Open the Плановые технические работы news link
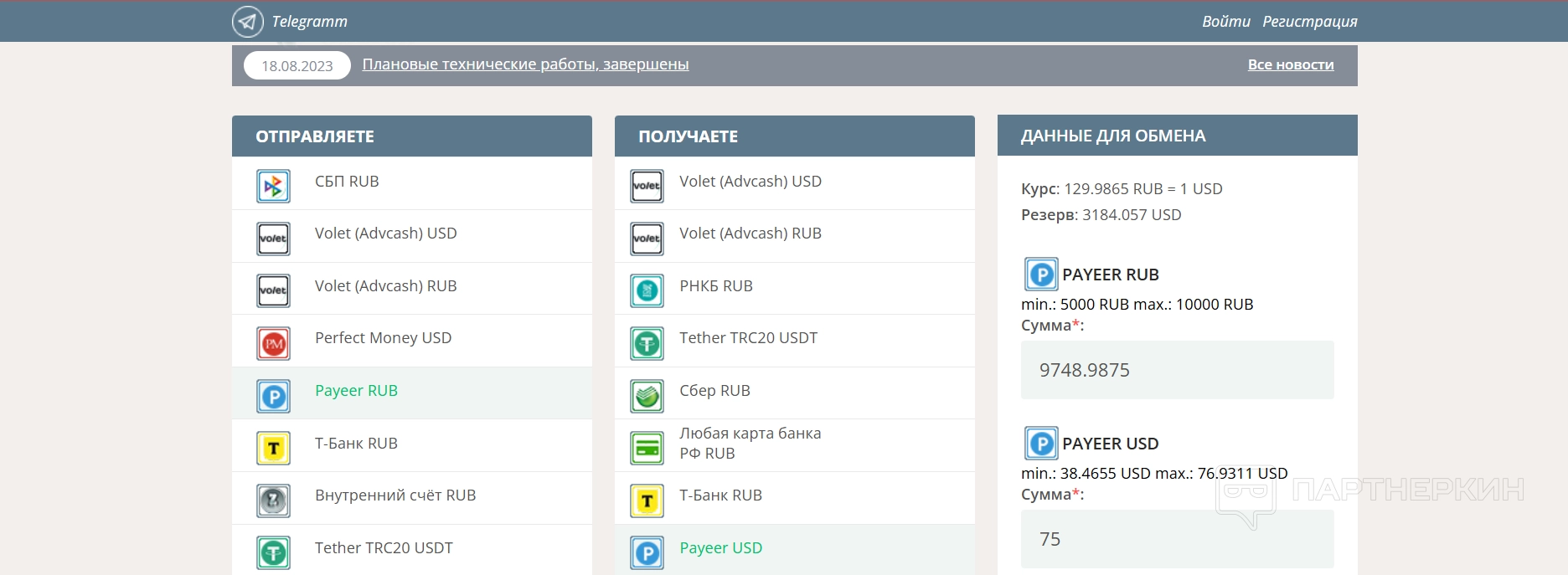Screen dimensions: 1568x575 click(x=525, y=64)
